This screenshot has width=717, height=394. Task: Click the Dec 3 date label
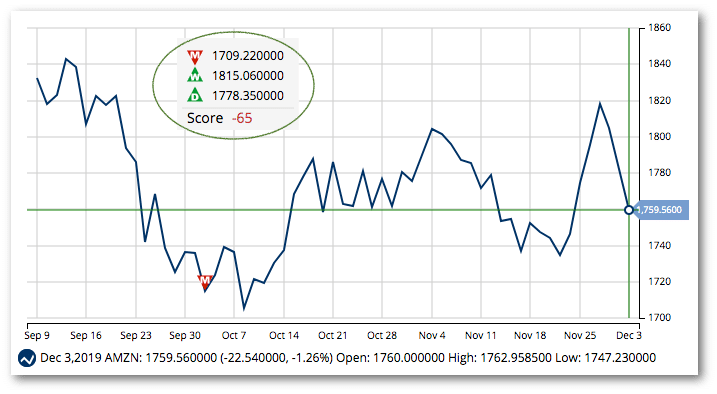click(x=629, y=335)
